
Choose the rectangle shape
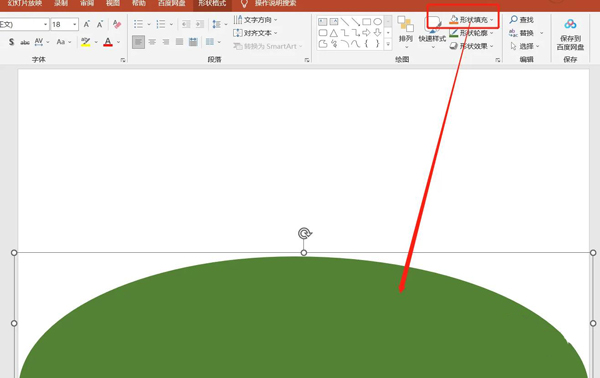click(x=367, y=21)
